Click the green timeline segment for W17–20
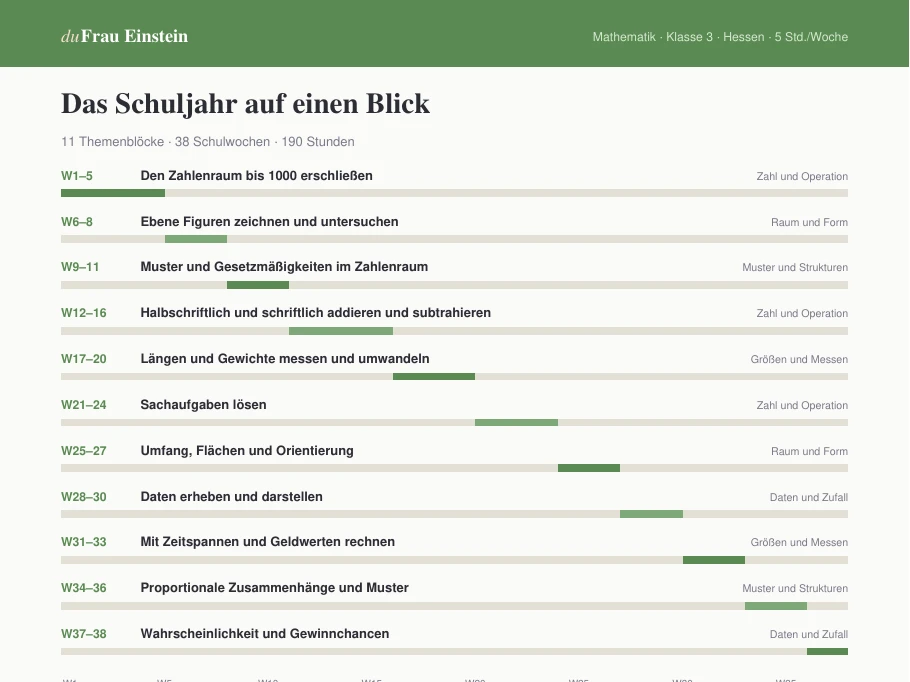Image resolution: width=910 pixels, height=682 pixels. click(x=434, y=376)
